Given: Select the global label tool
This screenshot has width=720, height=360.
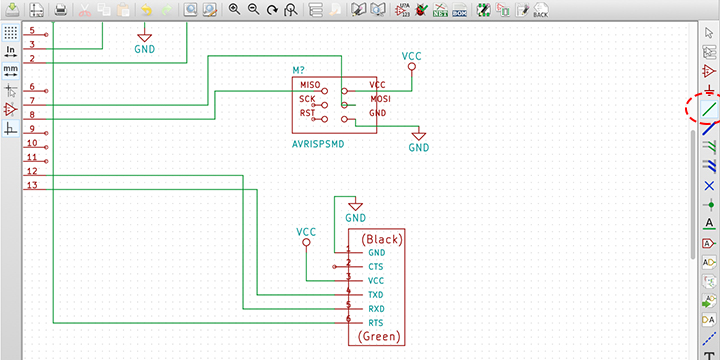Looking at the screenshot, I should pyautogui.click(x=709, y=244).
